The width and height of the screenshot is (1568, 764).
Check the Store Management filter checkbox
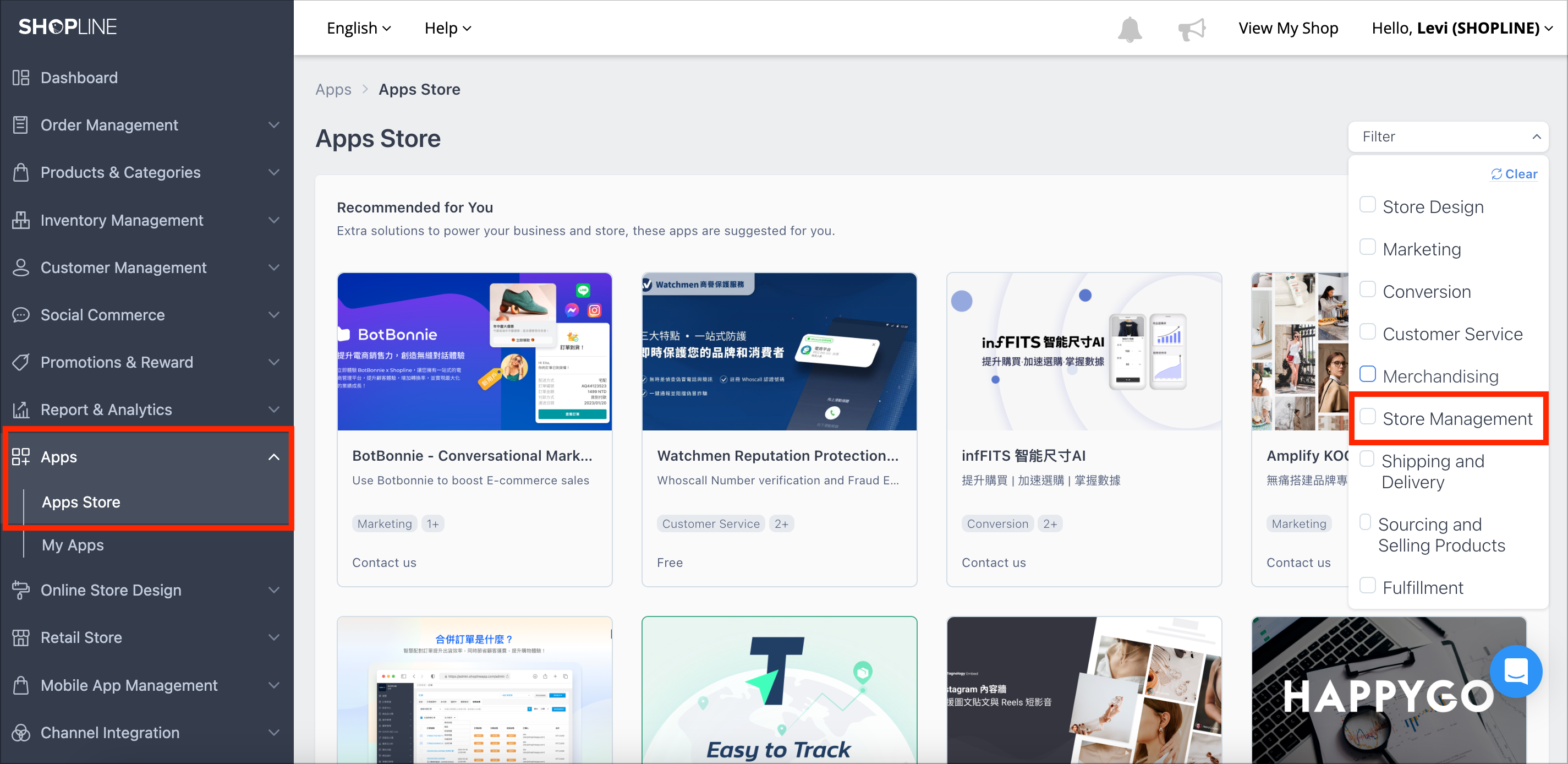(x=1367, y=416)
